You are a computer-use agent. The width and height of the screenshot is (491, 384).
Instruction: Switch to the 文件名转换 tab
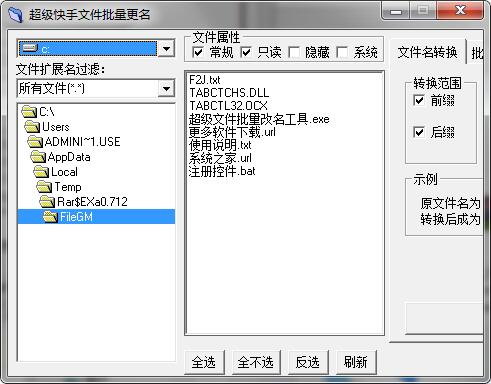pyautogui.click(x=427, y=52)
